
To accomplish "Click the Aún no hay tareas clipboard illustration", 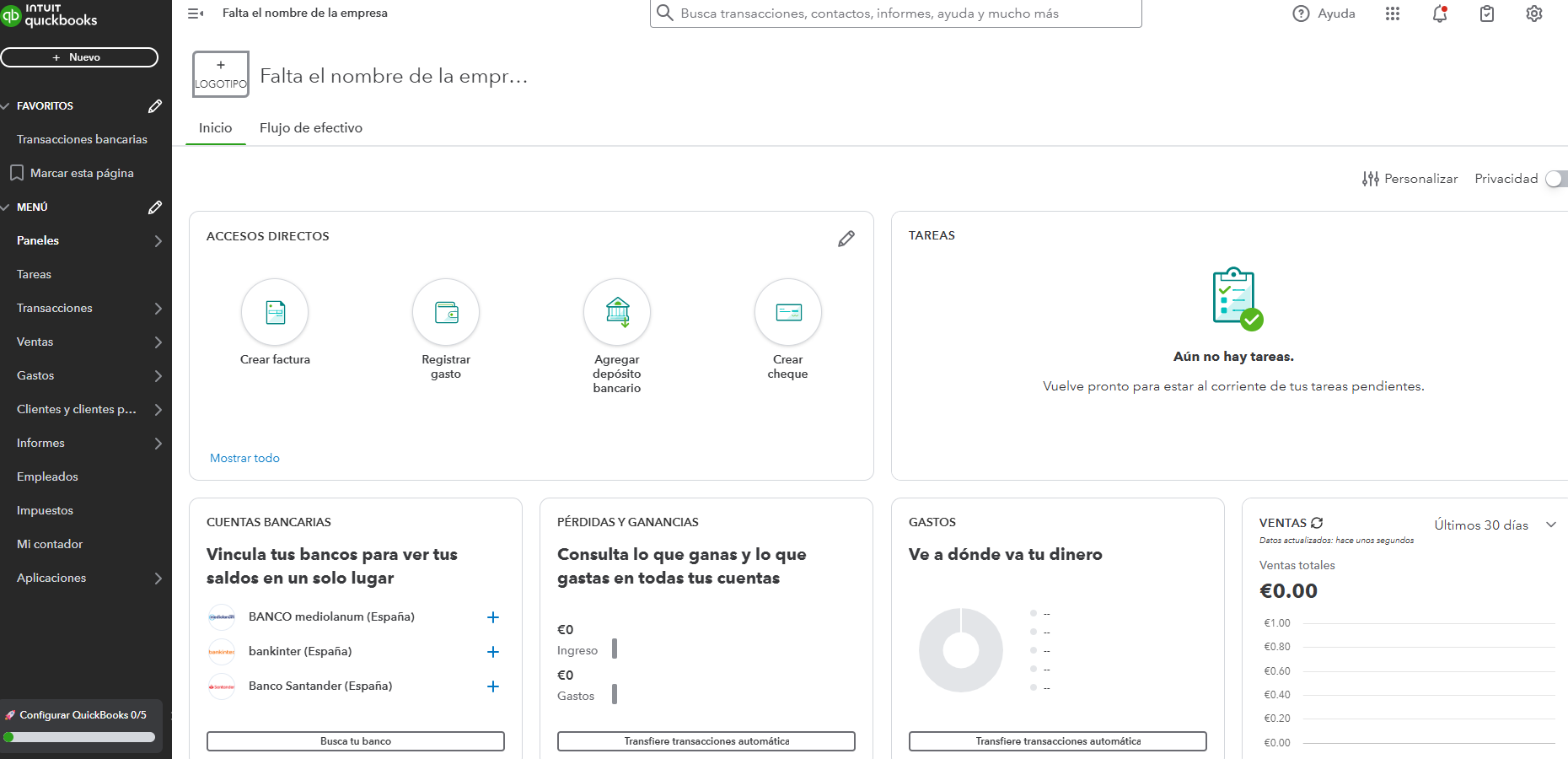I will point(1237,299).
